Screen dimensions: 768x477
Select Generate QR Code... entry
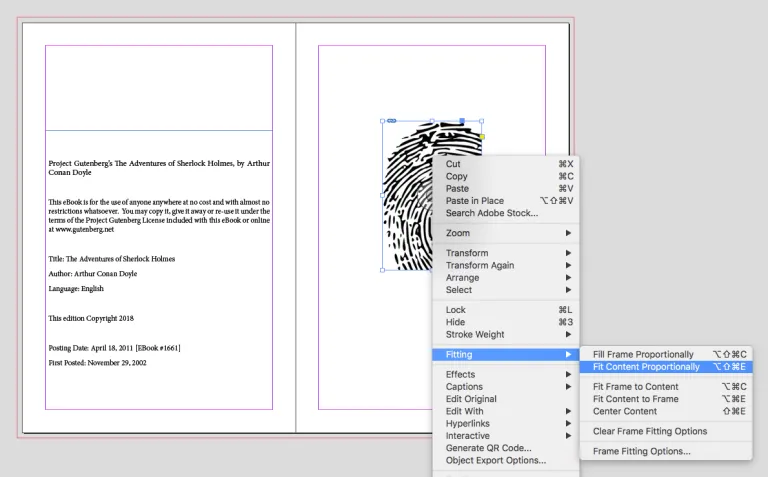pos(505,448)
